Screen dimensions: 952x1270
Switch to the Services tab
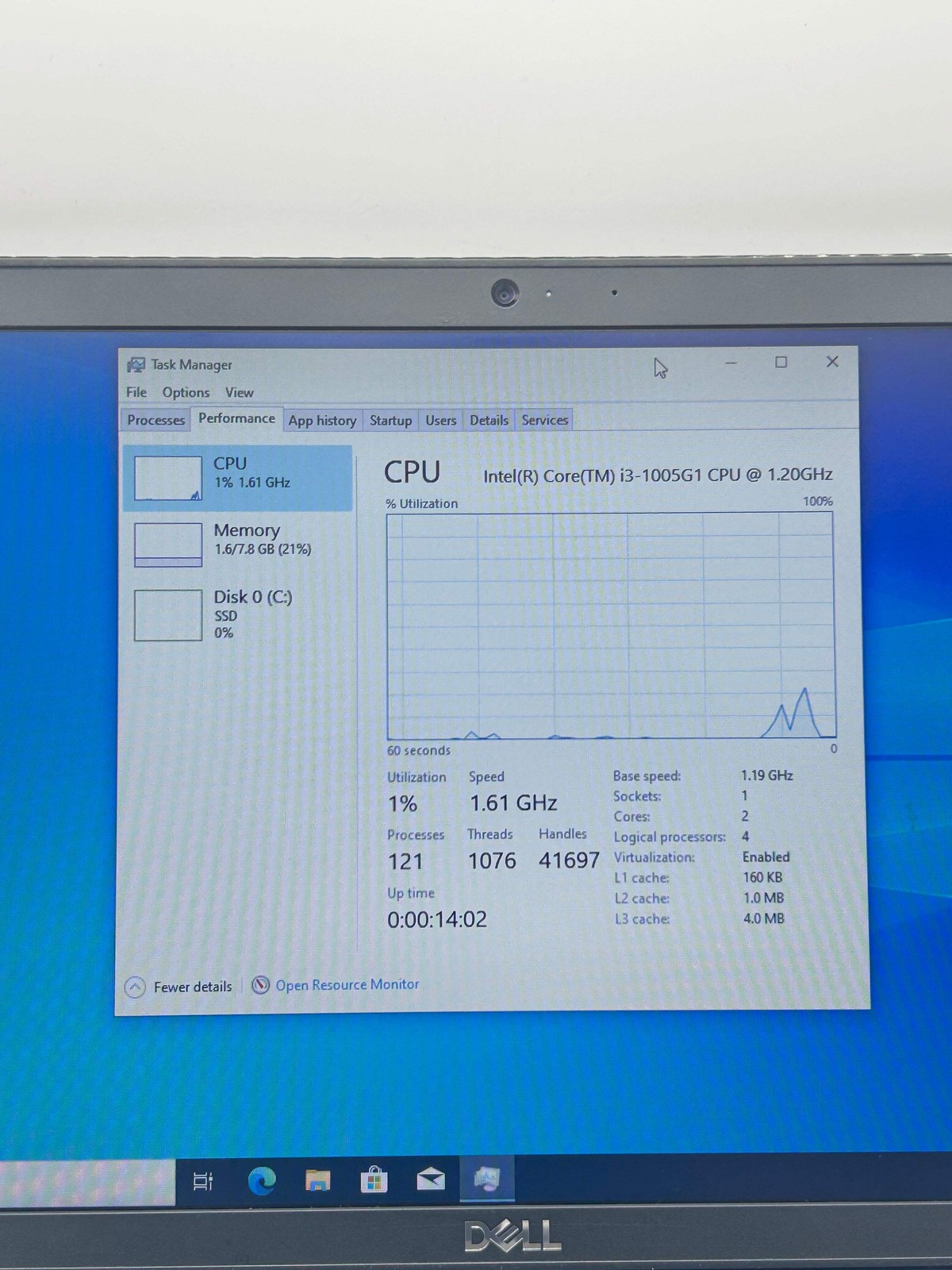coord(544,420)
